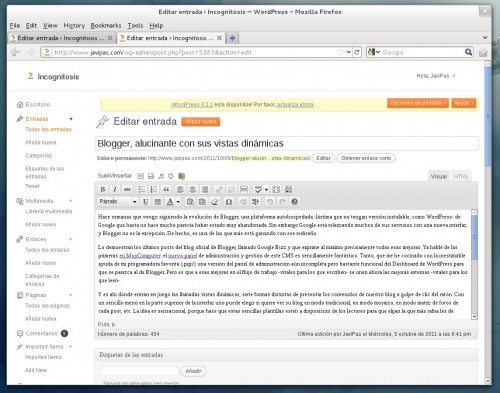
Task: Switch to the Visual editor tab
Action: (x=439, y=176)
